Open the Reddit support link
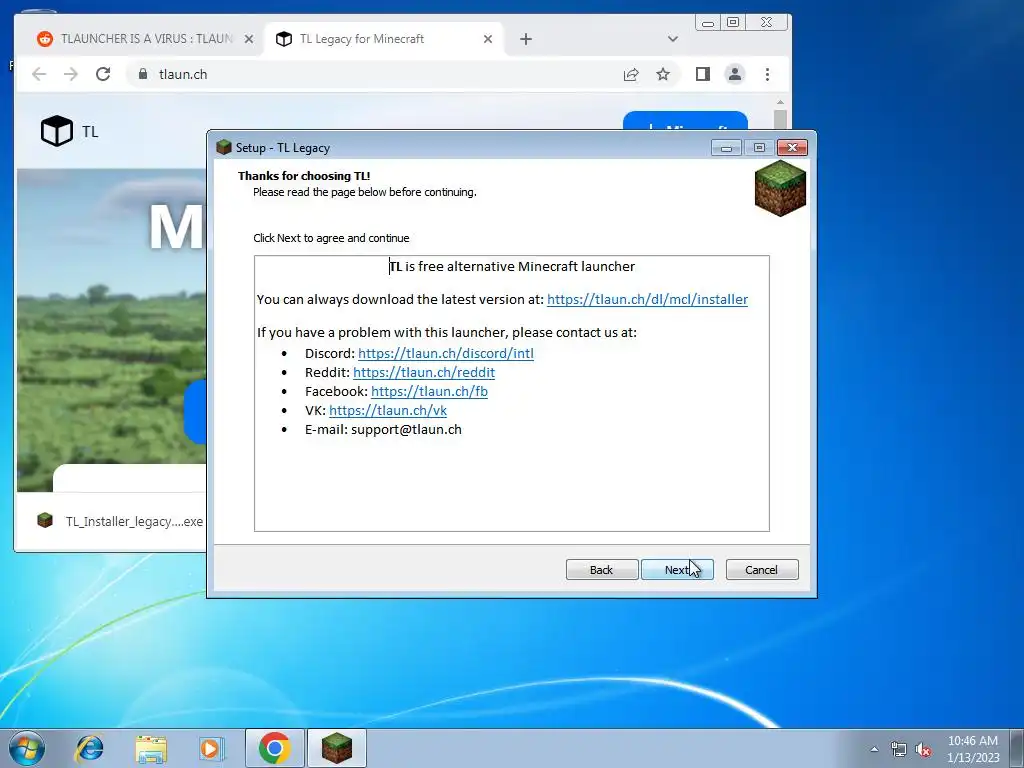Image resolution: width=1024 pixels, height=768 pixels. 424,372
